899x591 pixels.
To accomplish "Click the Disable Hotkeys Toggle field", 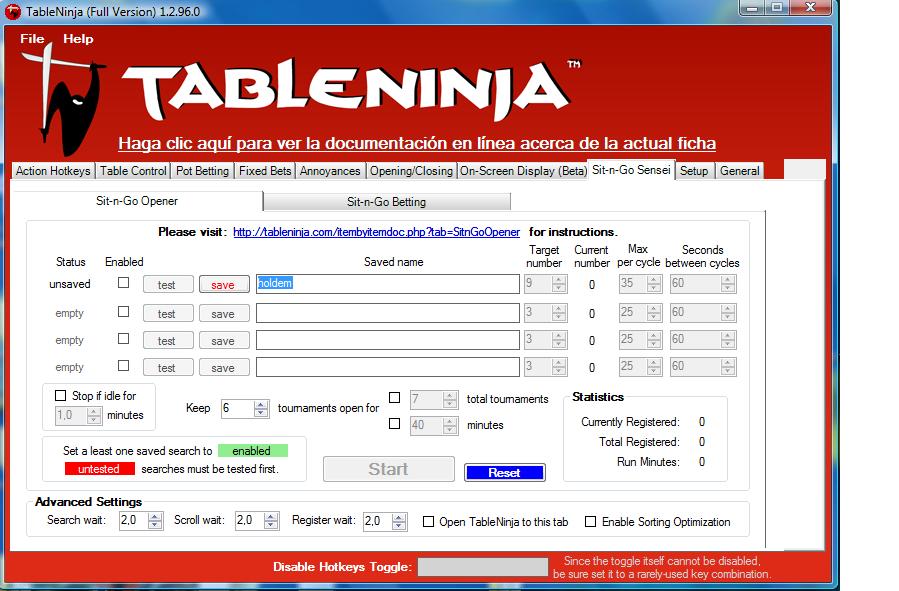I will (483, 567).
